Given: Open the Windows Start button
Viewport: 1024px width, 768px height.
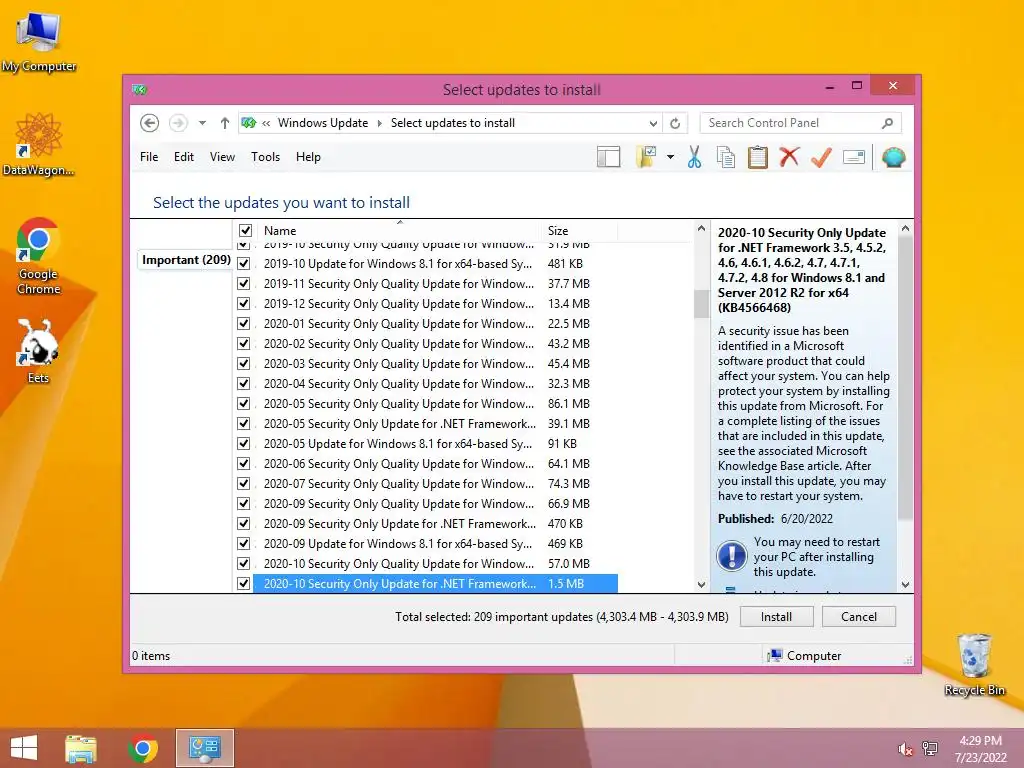Looking at the screenshot, I should click(24, 748).
